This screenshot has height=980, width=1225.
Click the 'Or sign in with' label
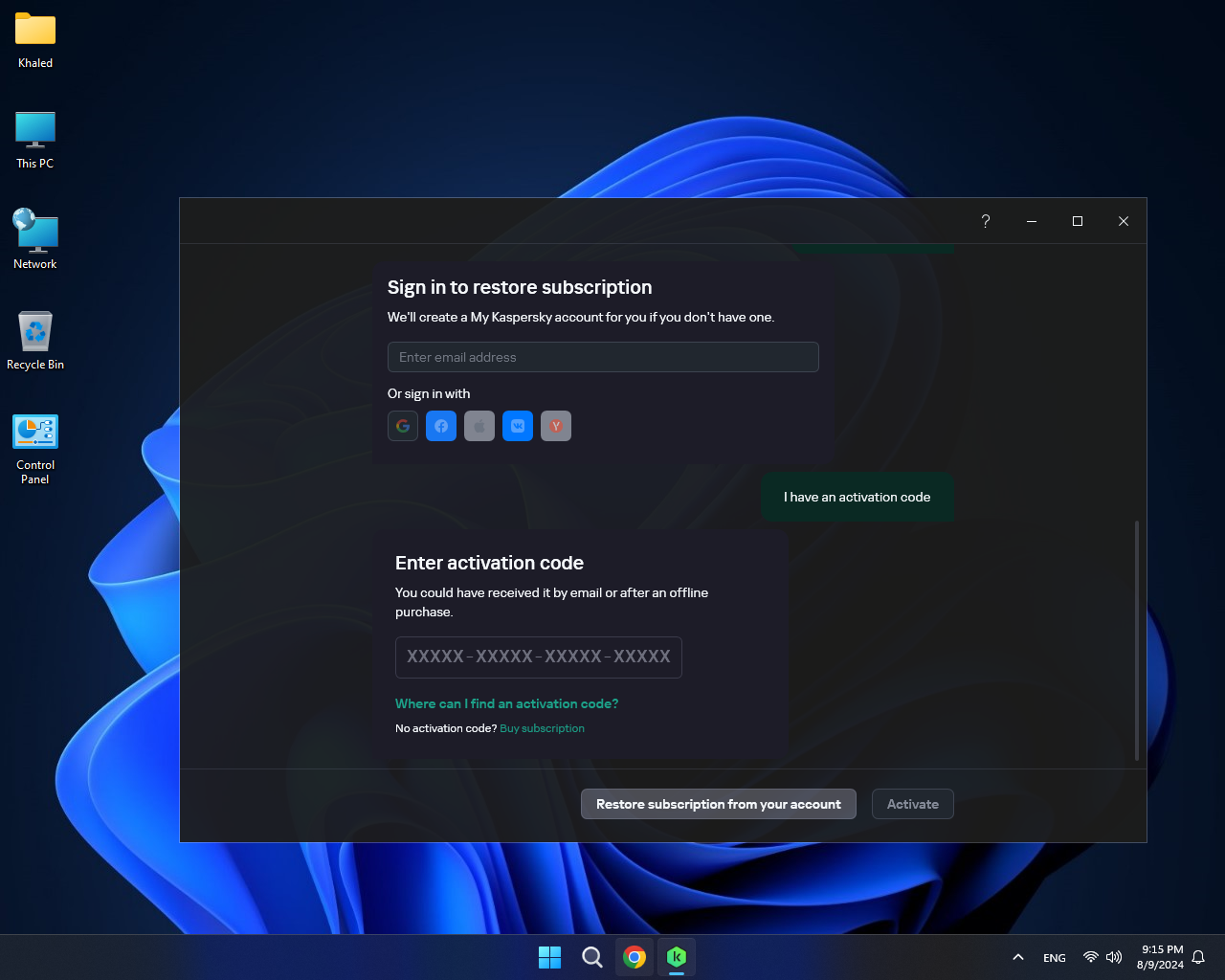click(429, 393)
